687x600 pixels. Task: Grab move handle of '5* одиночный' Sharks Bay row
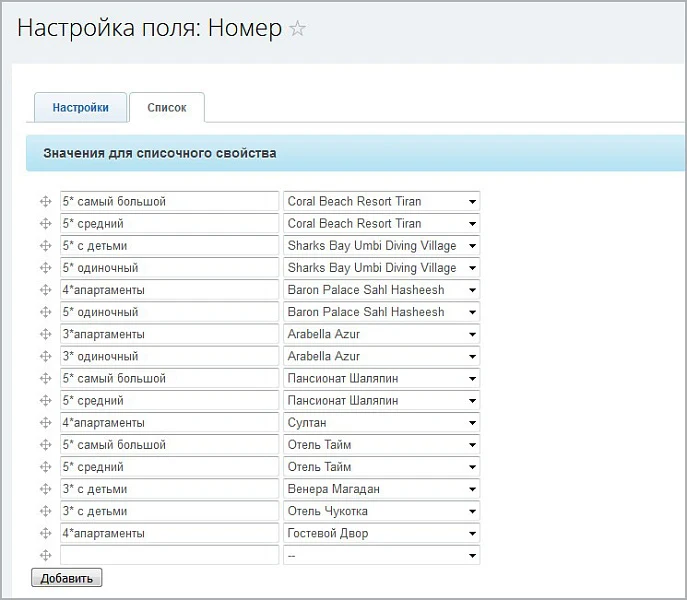point(46,268)
